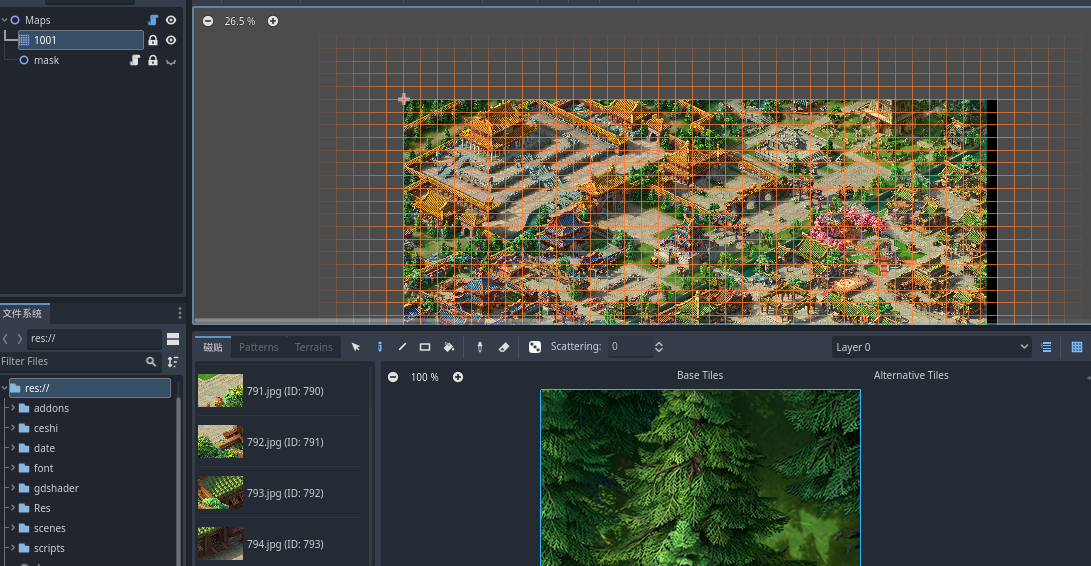Image resolution: width=1091 pixels, height=566 pixels.
Task: Click the Filter Files magnifier icon
Action: coord(151,361)
